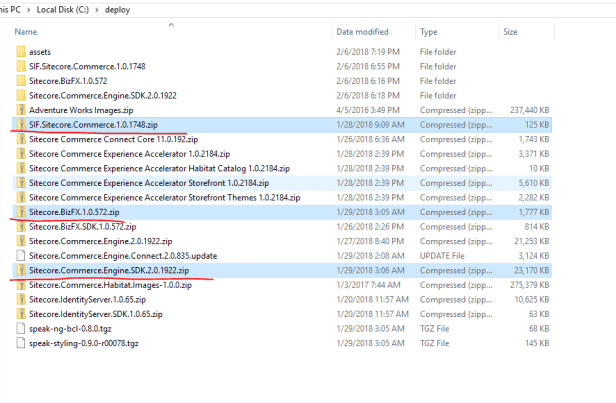Click the IdentityServer.SDK.1.0.65.zip archive icon

[21, 314]
